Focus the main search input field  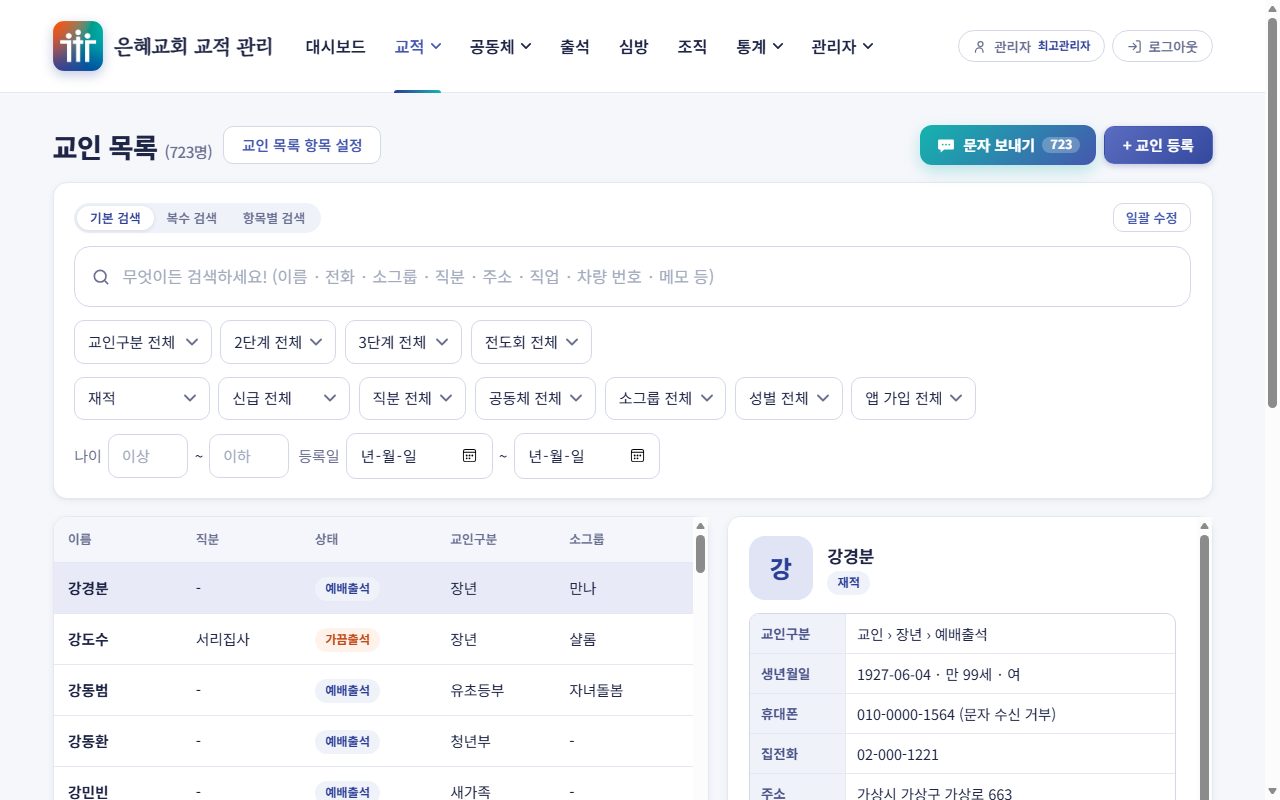pyautogui.click(x=632, y=276)
